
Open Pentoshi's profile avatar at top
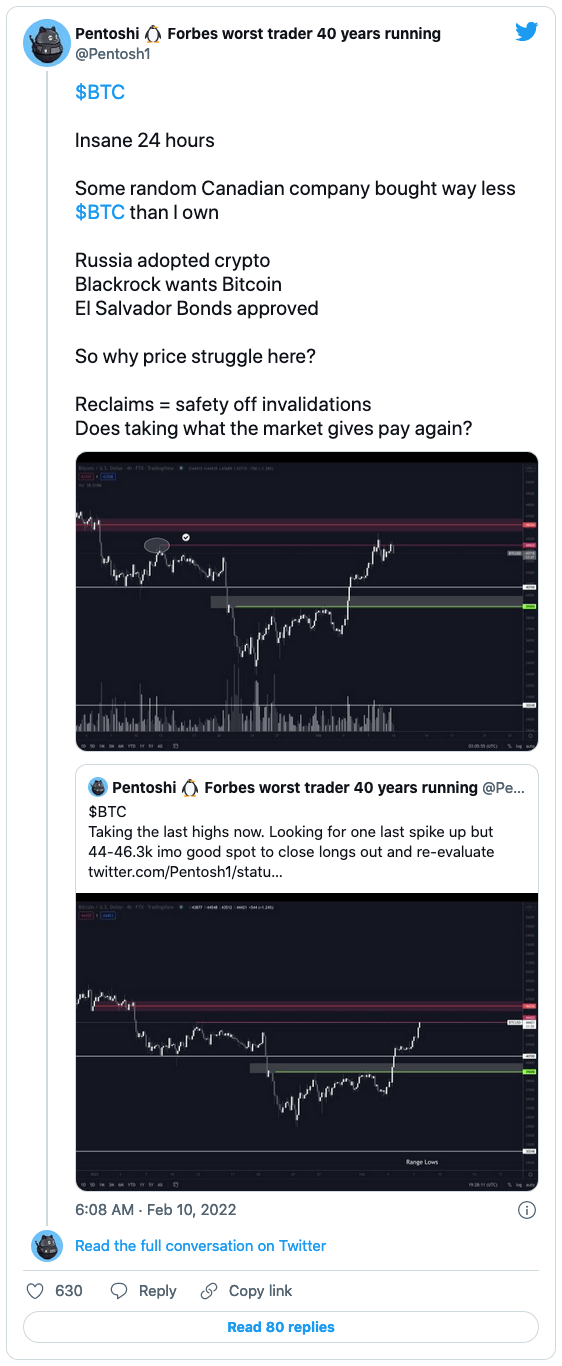click(46, 43)
